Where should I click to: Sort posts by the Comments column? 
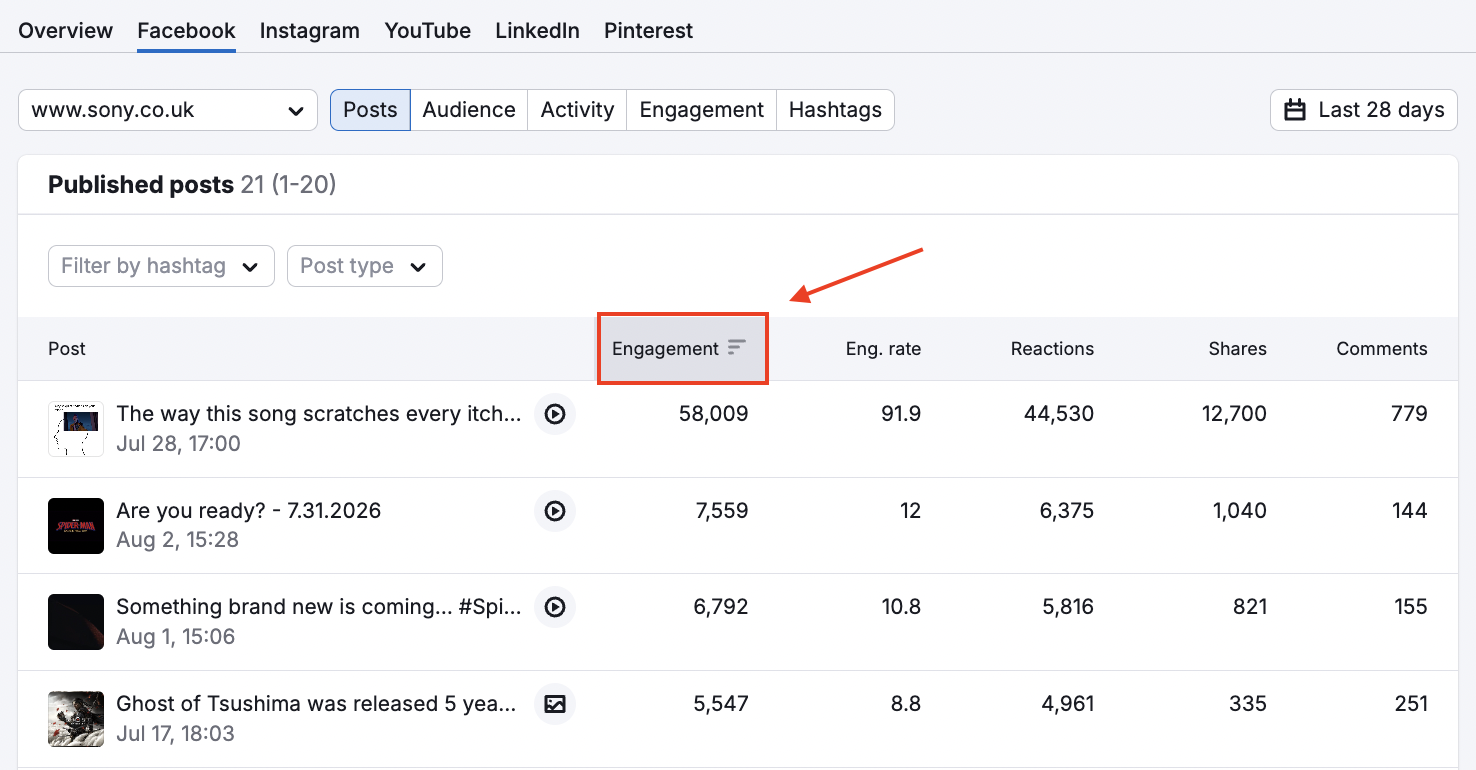(x=1382, y=348)
